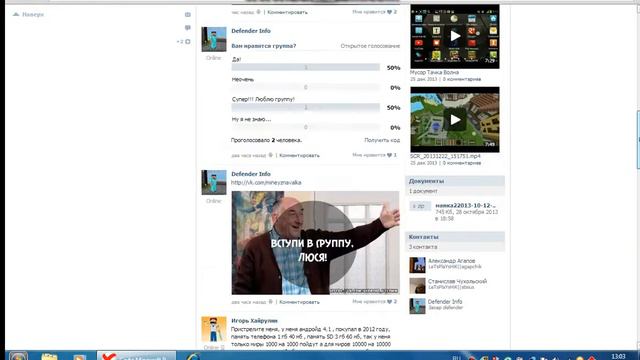
Task: Click Комментировать under the poll post
Action: point(299,156)
